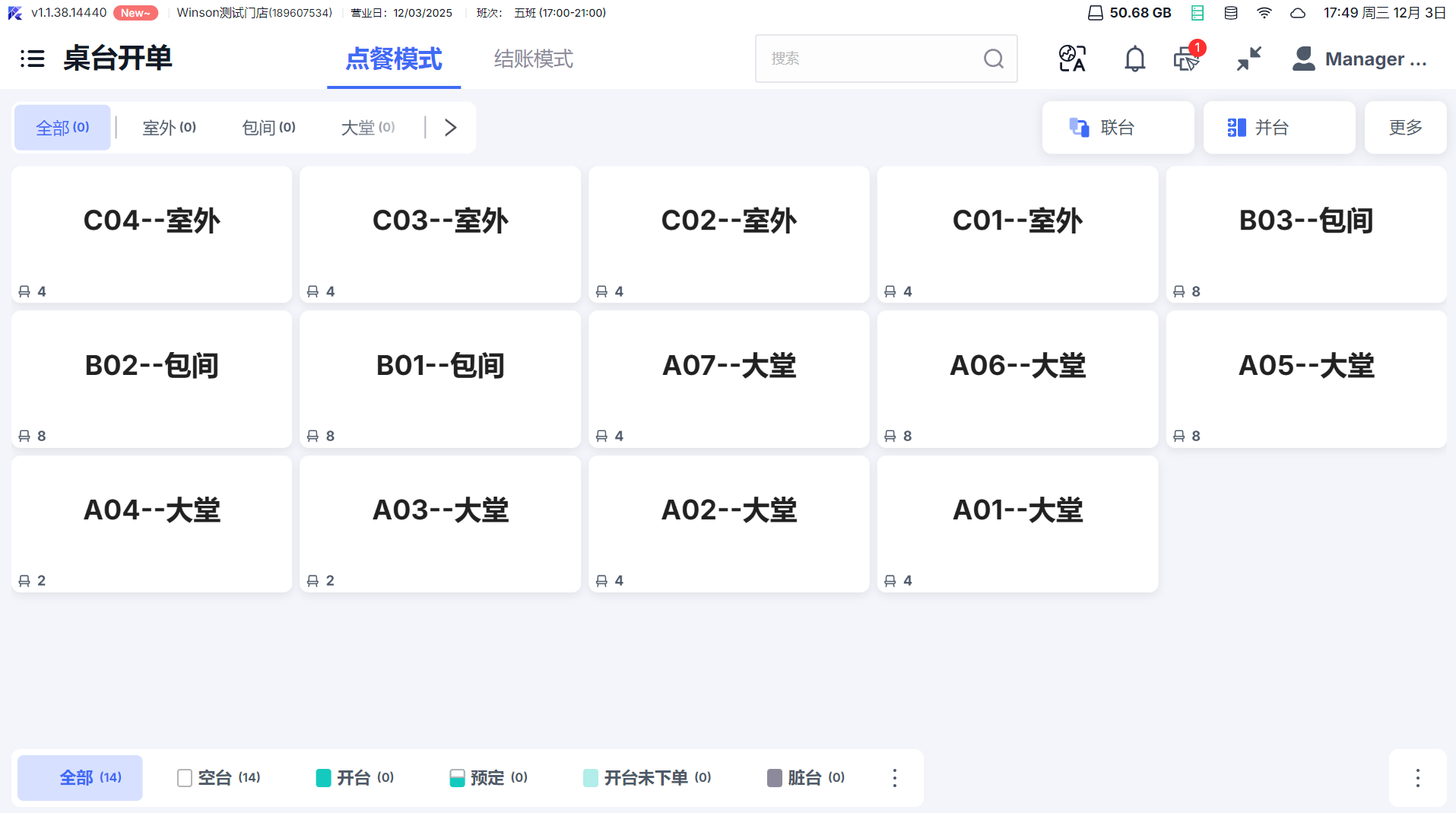Open printer queue with red badge
The width and height of the screenshot is (1456, 813).
[x=1187, y=59]
